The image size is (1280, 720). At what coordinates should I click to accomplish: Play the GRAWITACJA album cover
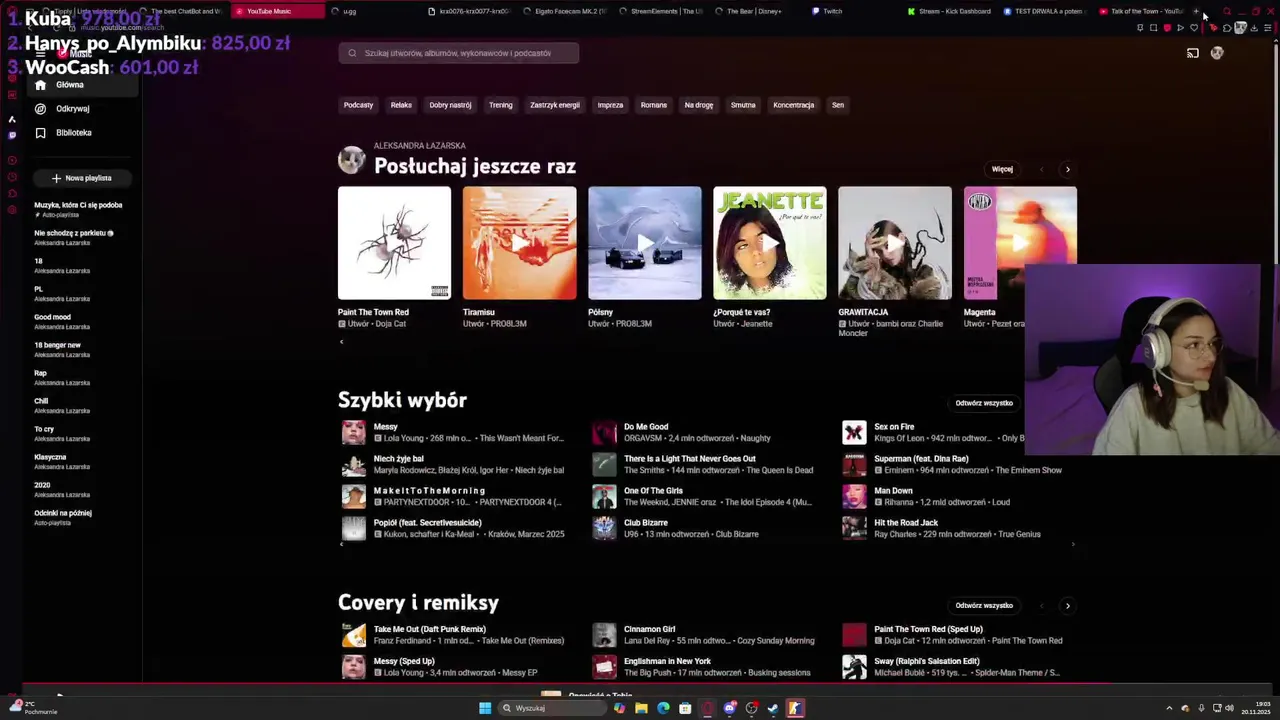(x=895, y=243)
